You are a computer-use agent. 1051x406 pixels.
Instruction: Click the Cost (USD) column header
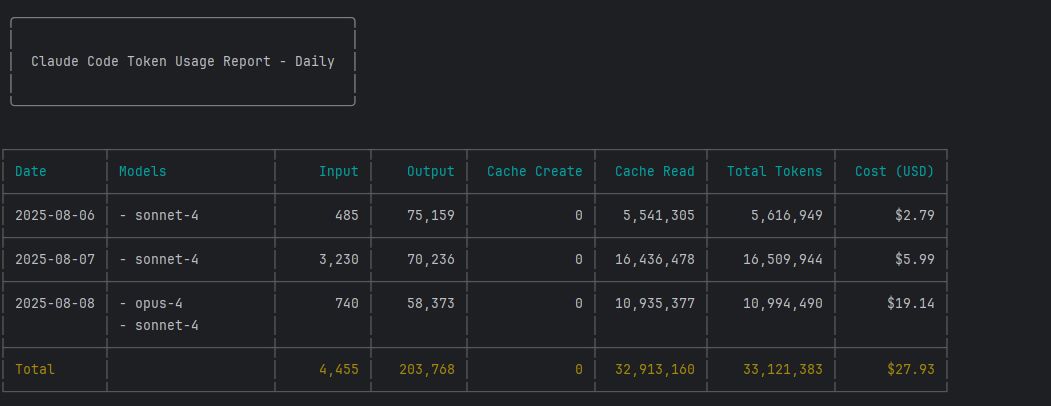894,171
